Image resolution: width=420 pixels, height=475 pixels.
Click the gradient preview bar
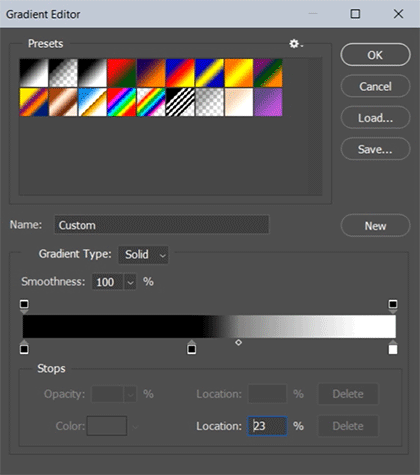pyautogui.click(x=209, y=327)
